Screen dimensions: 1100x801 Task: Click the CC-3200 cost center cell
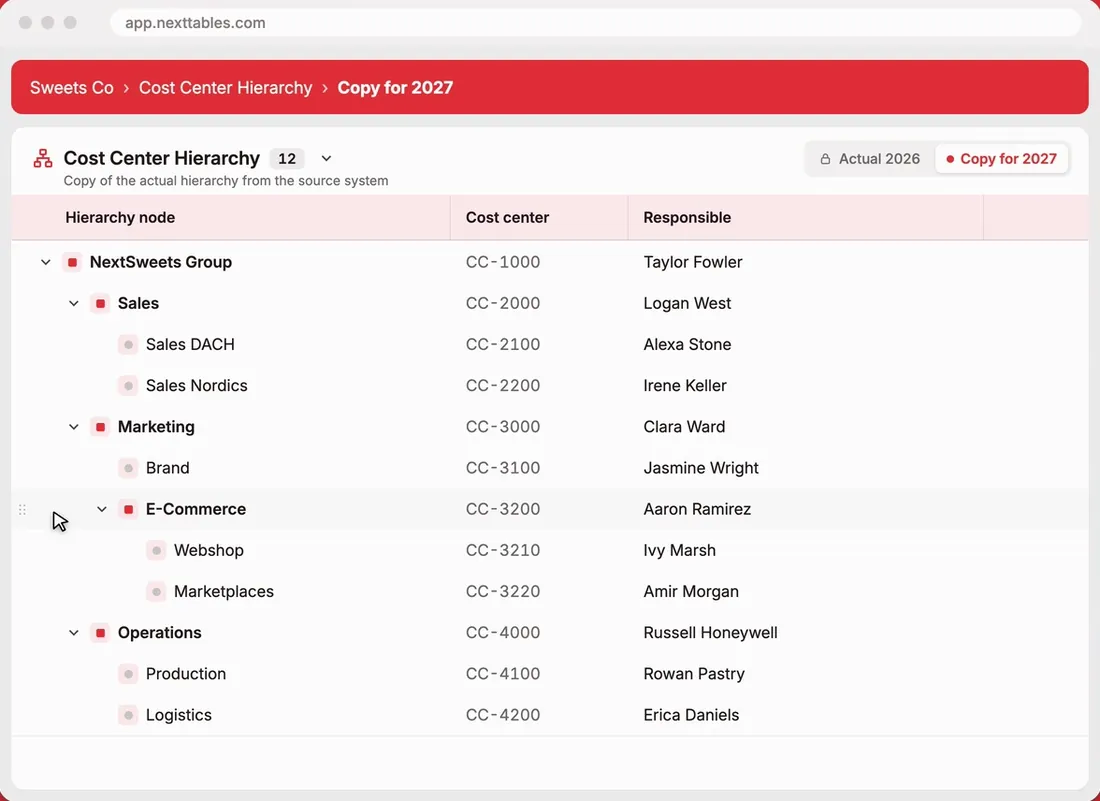(503, 509)
